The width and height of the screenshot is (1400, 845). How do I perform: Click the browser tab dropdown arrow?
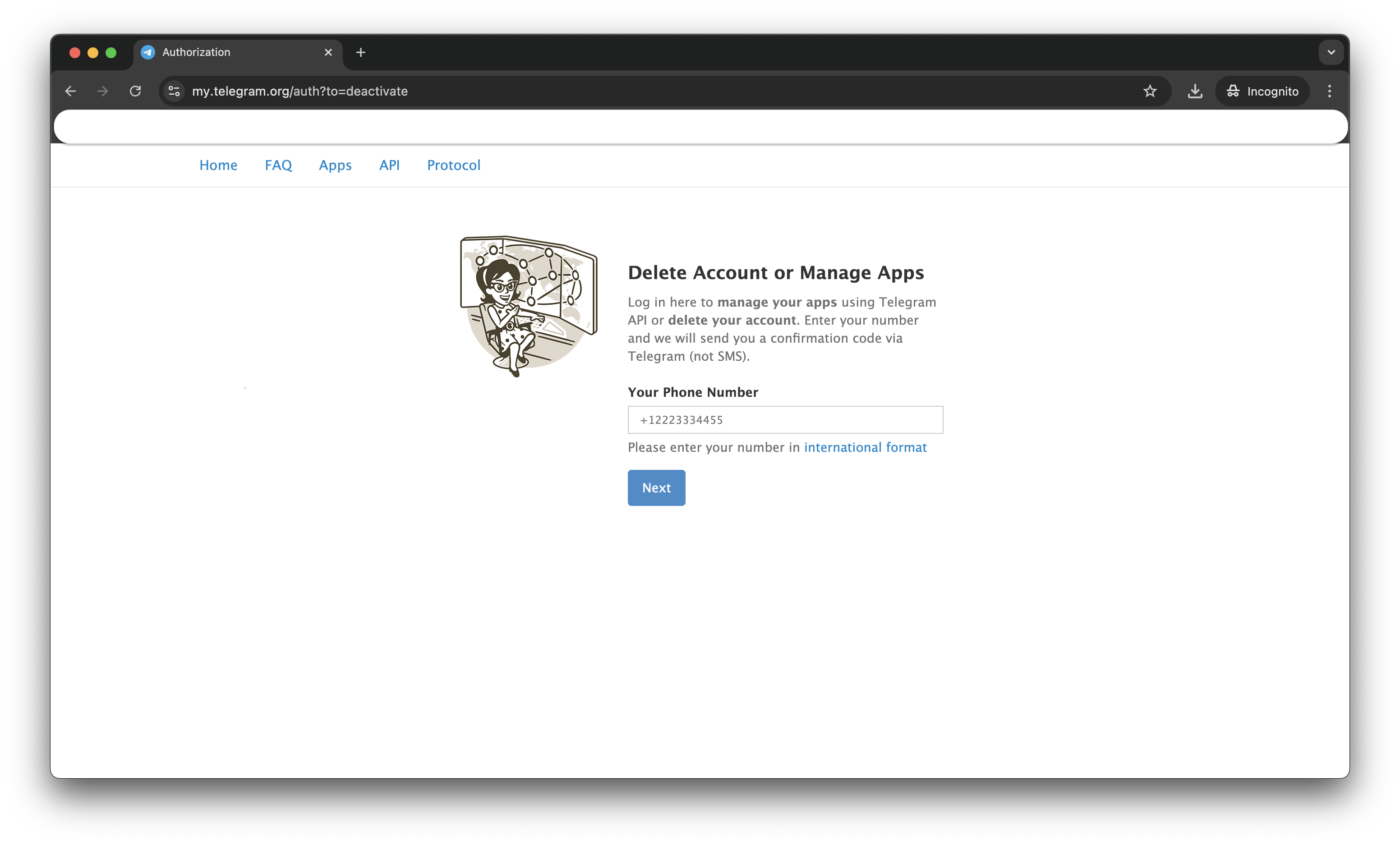[1331, 52]
